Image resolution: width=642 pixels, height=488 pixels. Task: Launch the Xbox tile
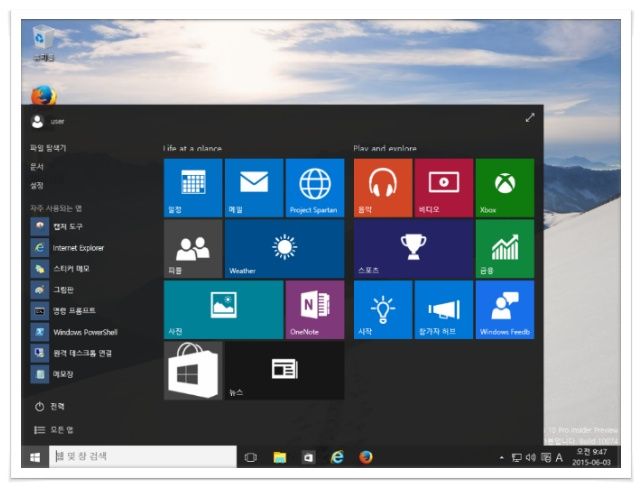505,188
